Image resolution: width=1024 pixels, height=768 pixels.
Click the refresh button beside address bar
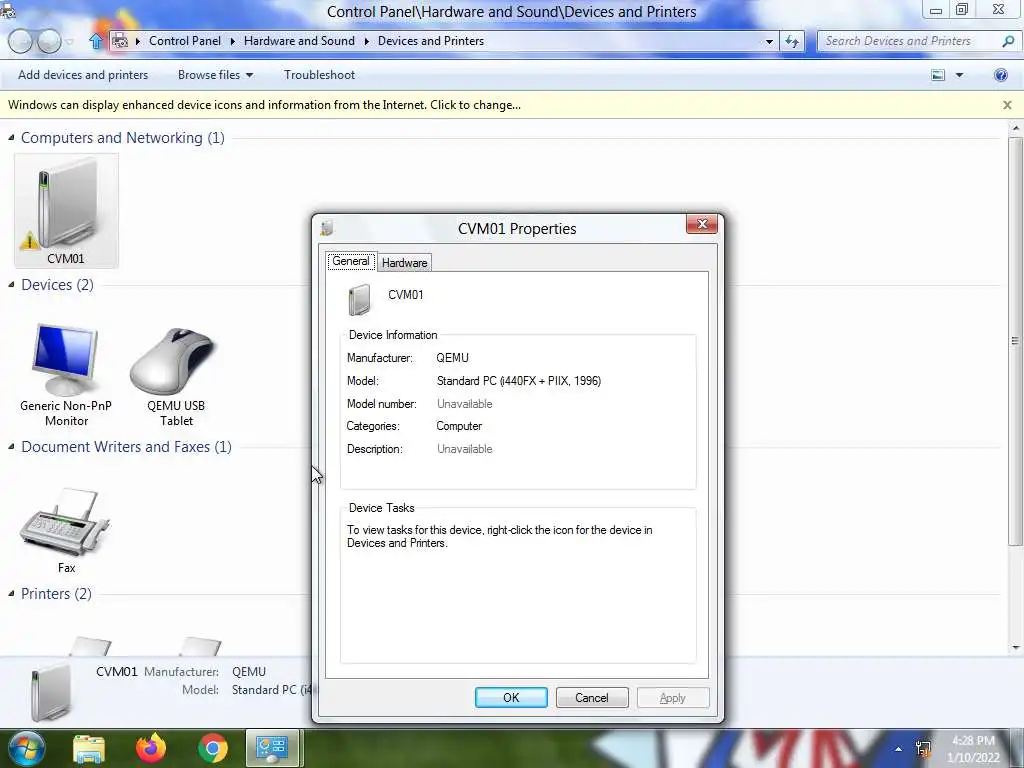click(x=792, y=41)
